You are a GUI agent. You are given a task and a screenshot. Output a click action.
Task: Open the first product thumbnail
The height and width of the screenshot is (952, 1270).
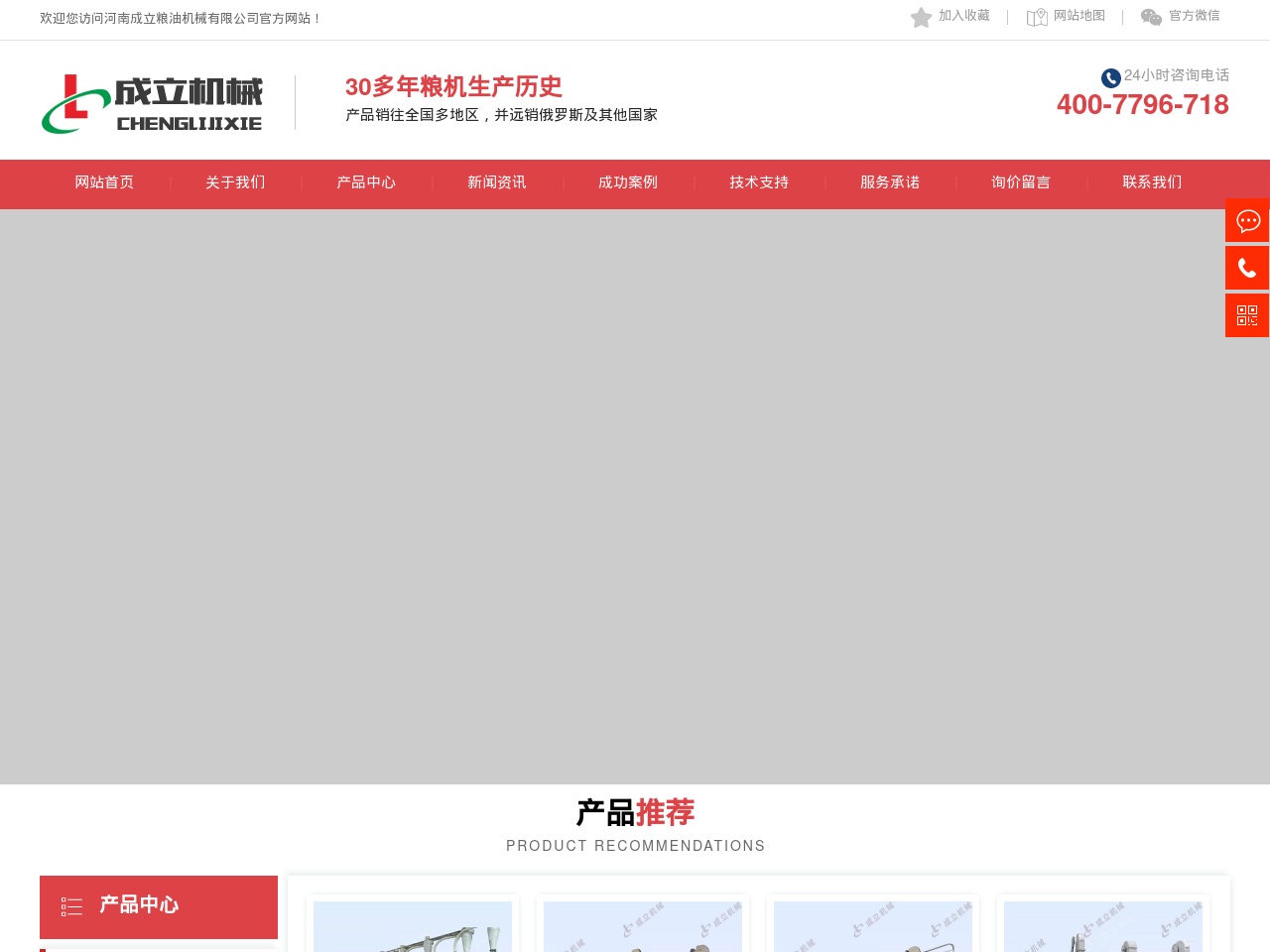point(413,926)
